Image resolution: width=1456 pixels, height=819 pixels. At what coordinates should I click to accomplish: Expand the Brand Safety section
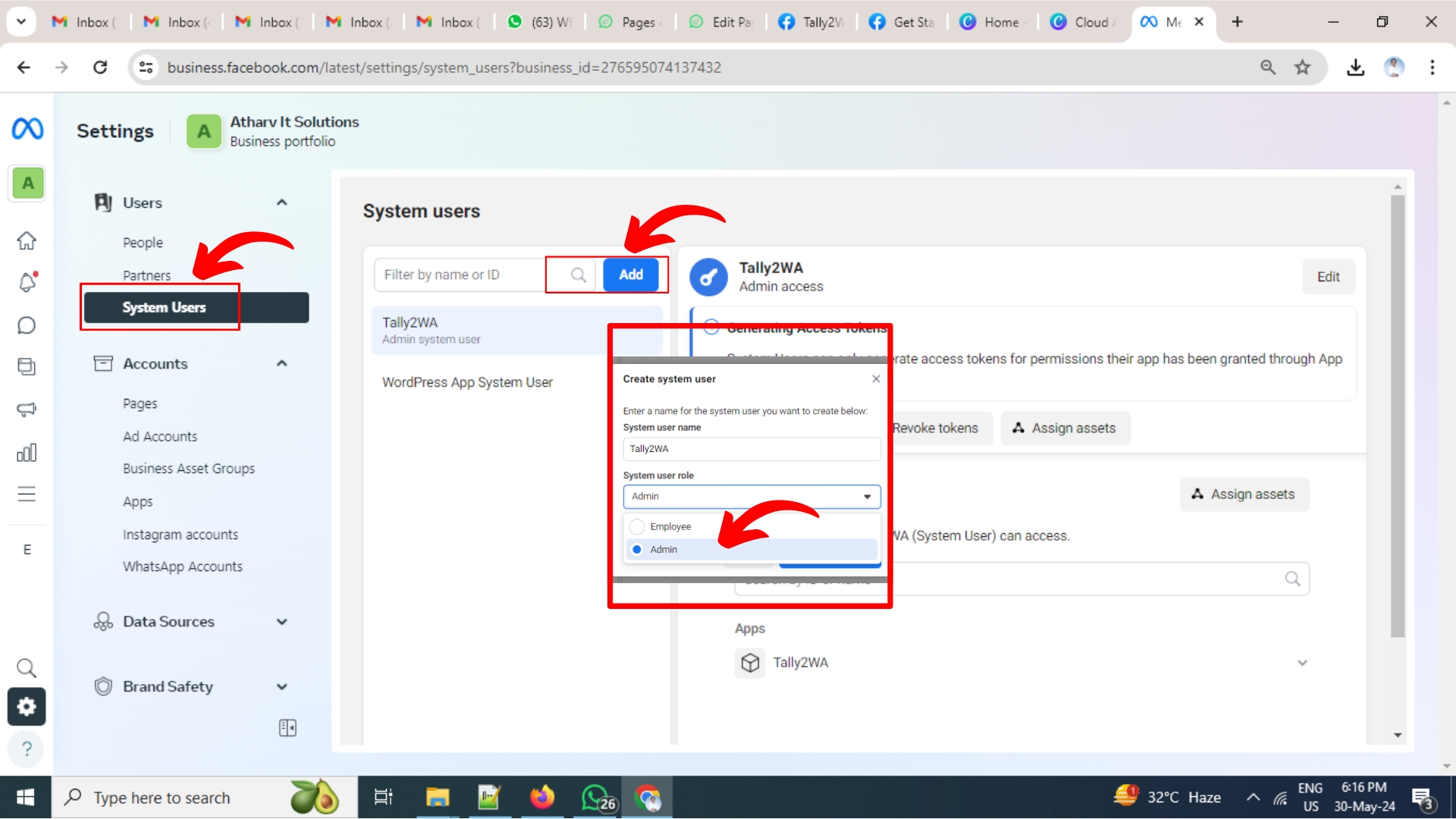282,687
